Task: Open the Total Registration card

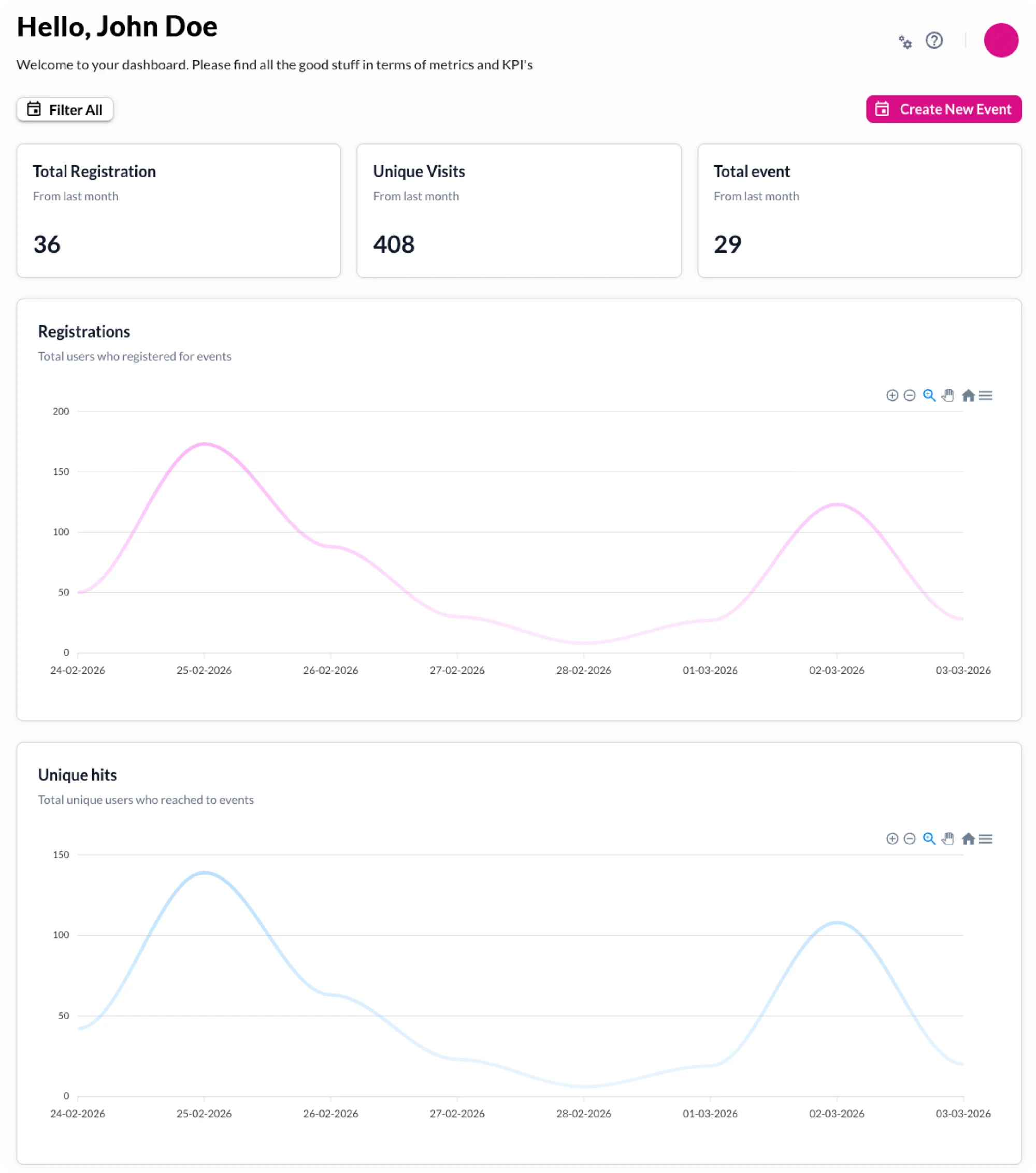Action: (x=179, y=211)
